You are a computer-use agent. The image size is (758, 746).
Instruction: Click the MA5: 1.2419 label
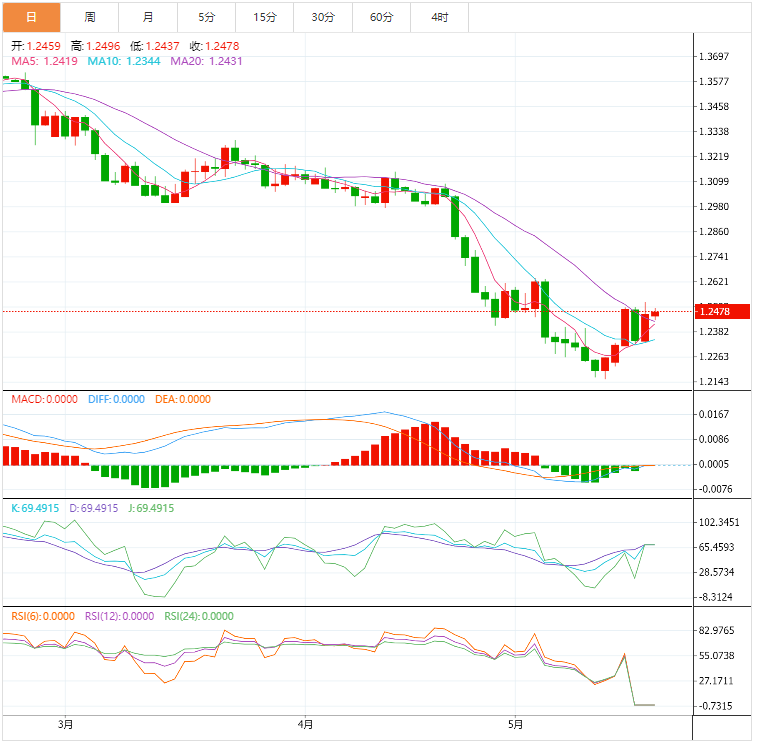(44, 61)
